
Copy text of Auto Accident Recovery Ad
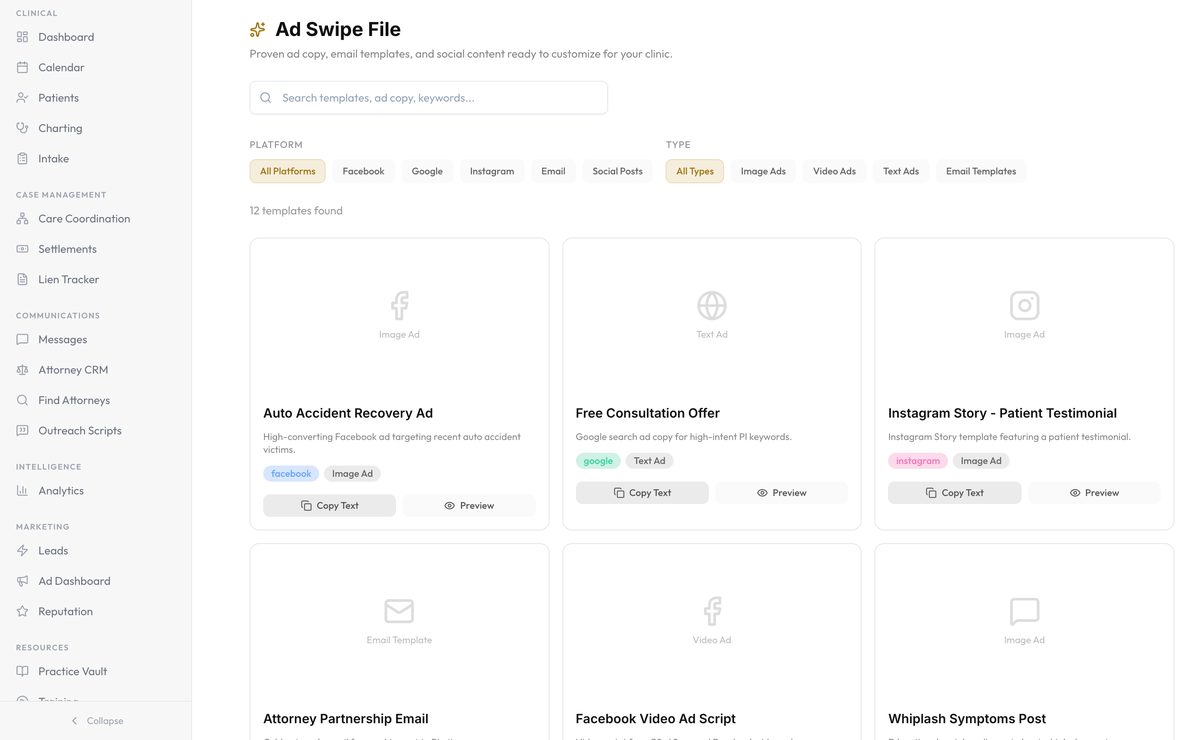click(329, 506)
